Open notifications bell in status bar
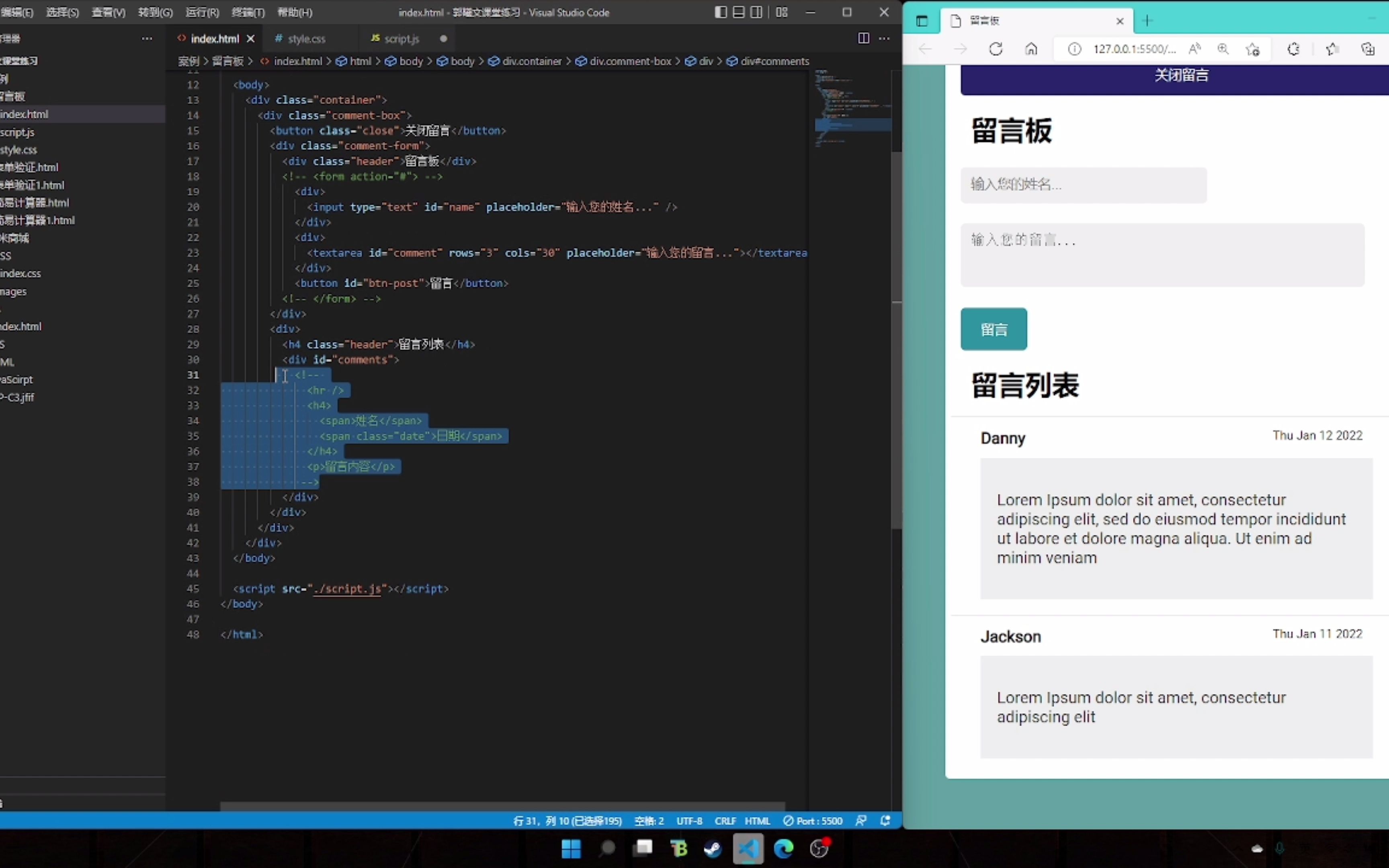Viewport: 1389px width, 868px height. click(x=885, y=821)
